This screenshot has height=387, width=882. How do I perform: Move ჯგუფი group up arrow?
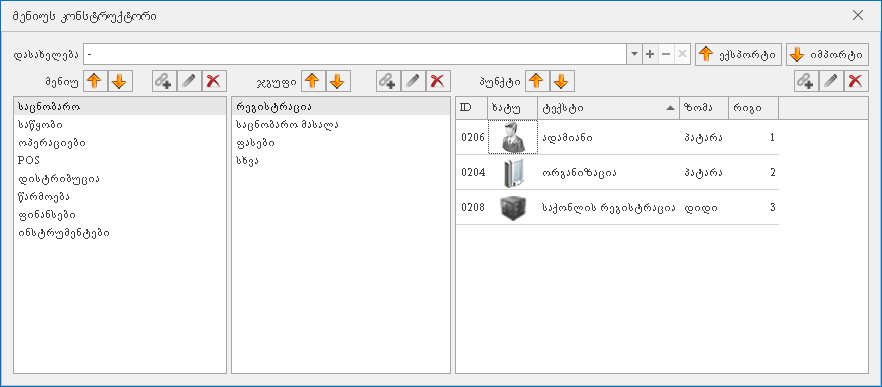click(313, 82)
